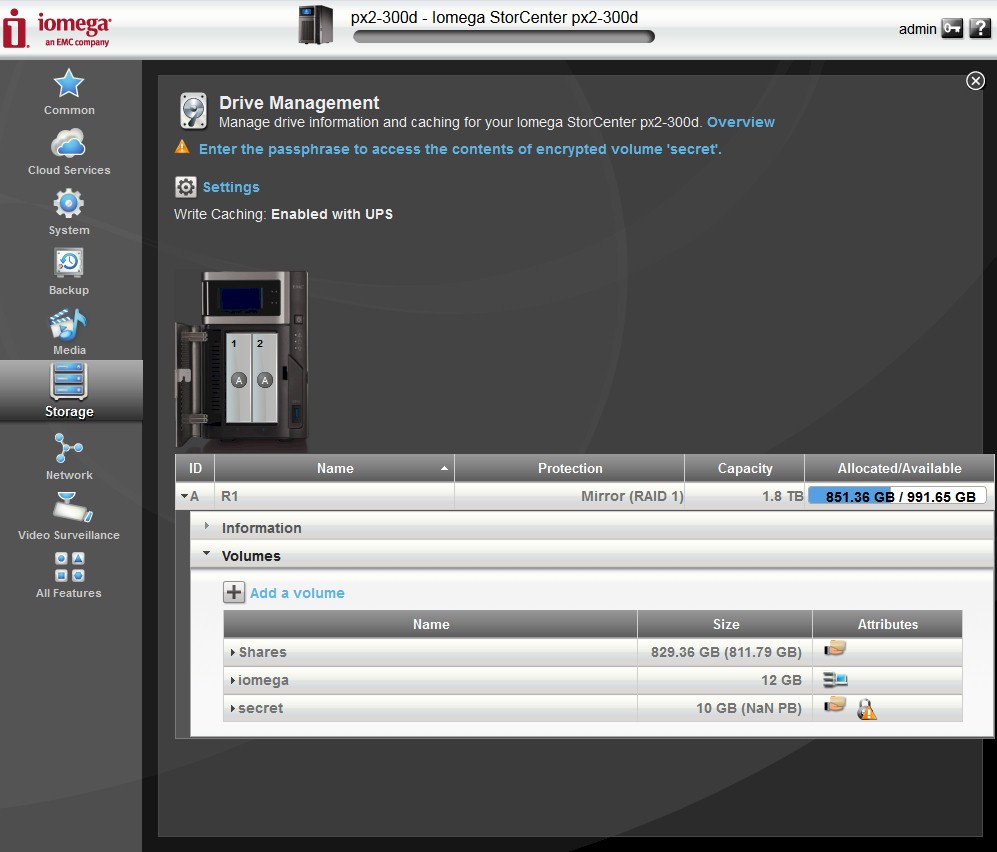
Task: Close the Drive Management panel
Action: 975,81
